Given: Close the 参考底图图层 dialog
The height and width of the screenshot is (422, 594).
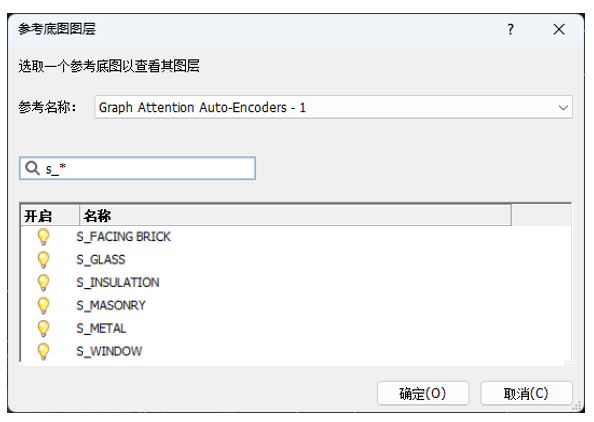Looking at the screenshot, I should click(559, 29).
